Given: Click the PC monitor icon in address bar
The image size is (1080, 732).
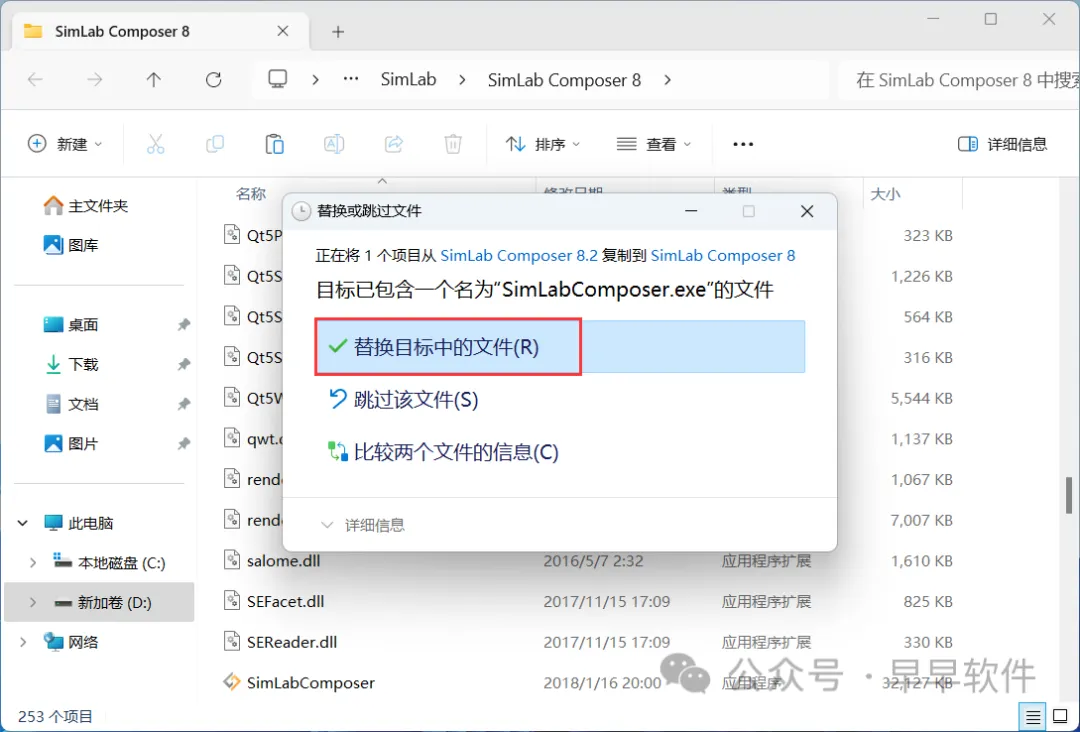Looking at the screenshot, I should (278, 79).
